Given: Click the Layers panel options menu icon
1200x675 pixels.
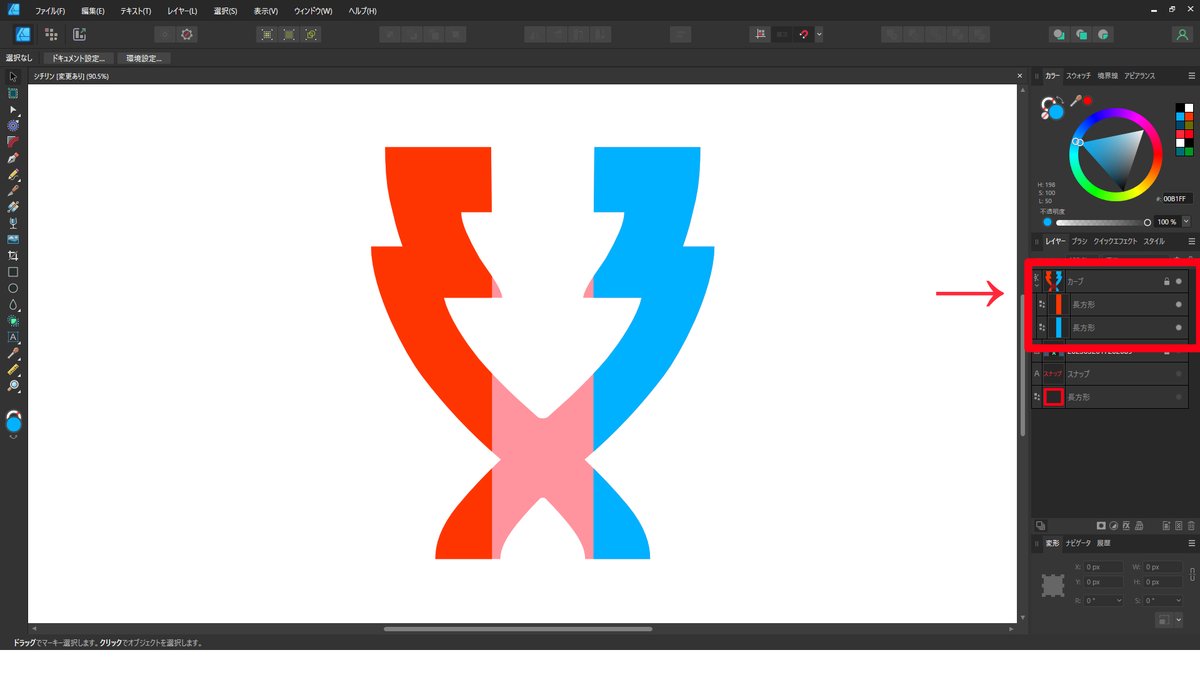Looking at the screenshot, I should click(1191, 241).
